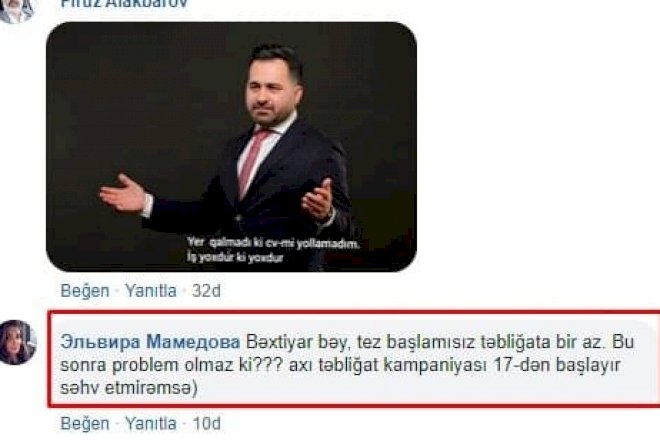Screen dimensions: 660x441
Task: Like the photo comment with Beğen
Action: point(85,291)
